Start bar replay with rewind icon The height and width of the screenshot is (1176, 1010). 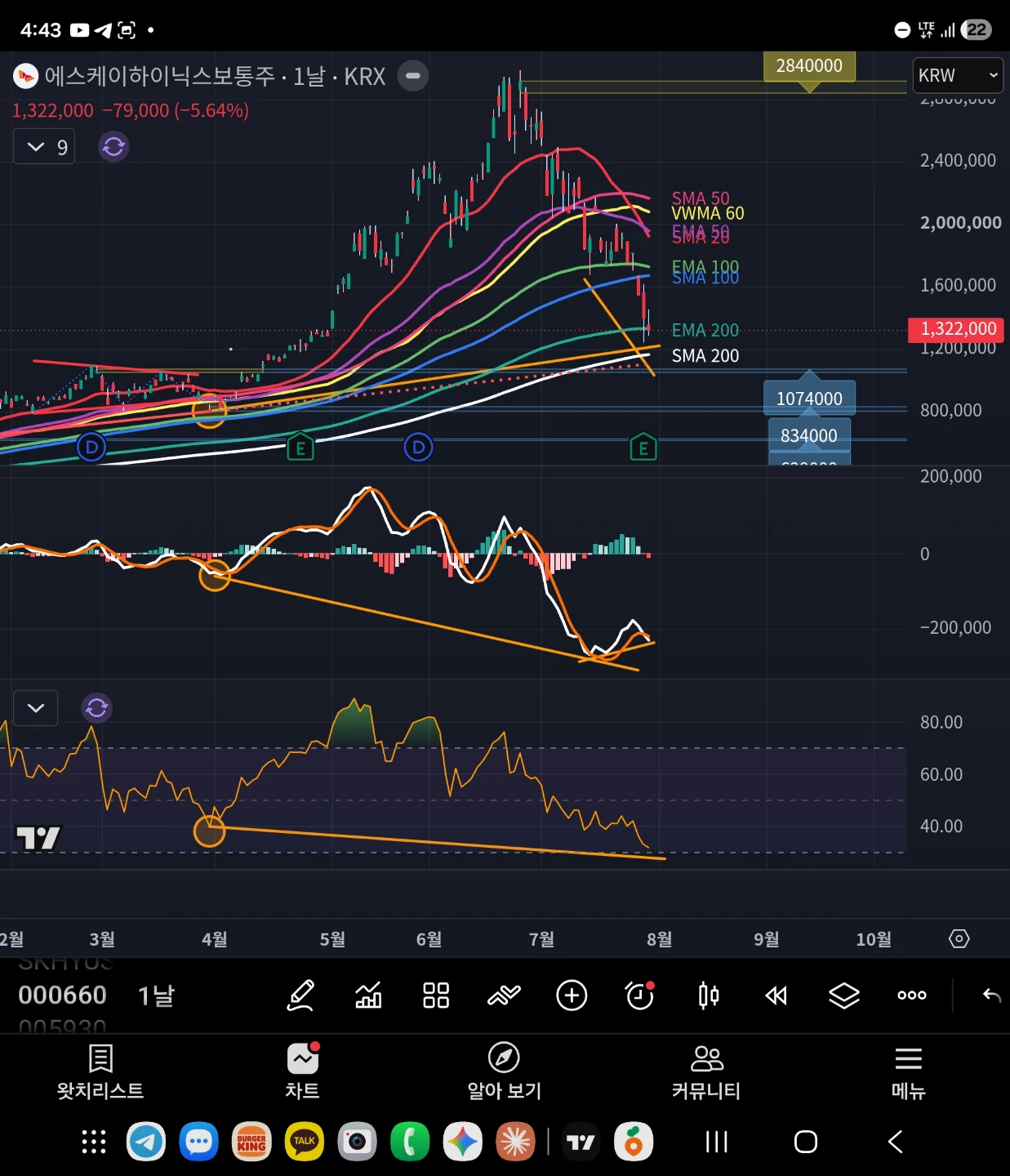click(776, 996)
